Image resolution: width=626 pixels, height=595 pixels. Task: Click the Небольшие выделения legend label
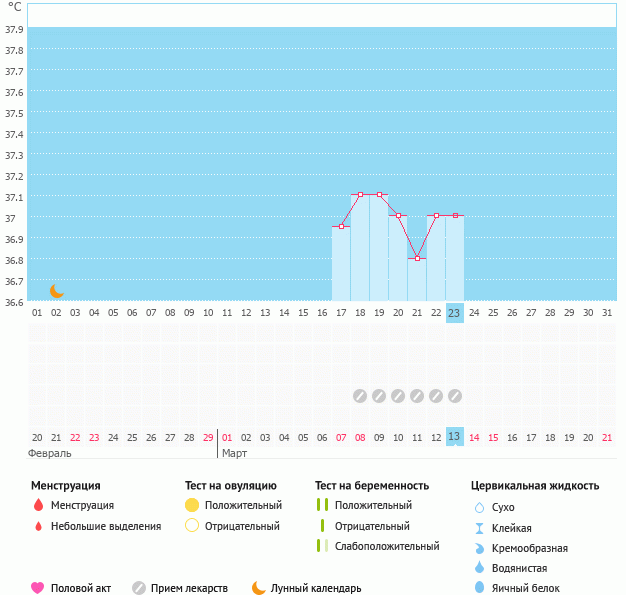click(x=105, y=526)
